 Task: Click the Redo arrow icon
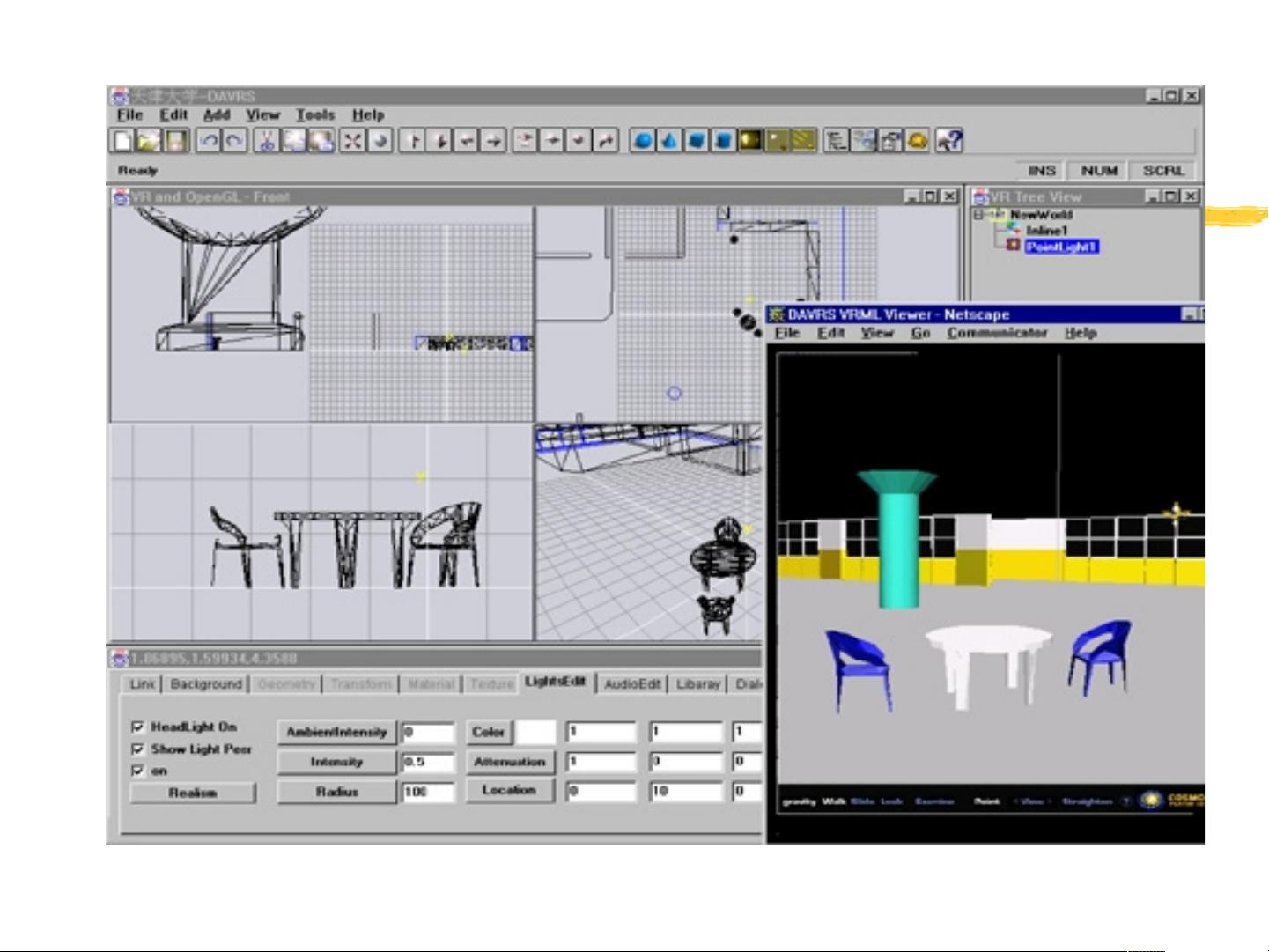(x=234, y=140)
